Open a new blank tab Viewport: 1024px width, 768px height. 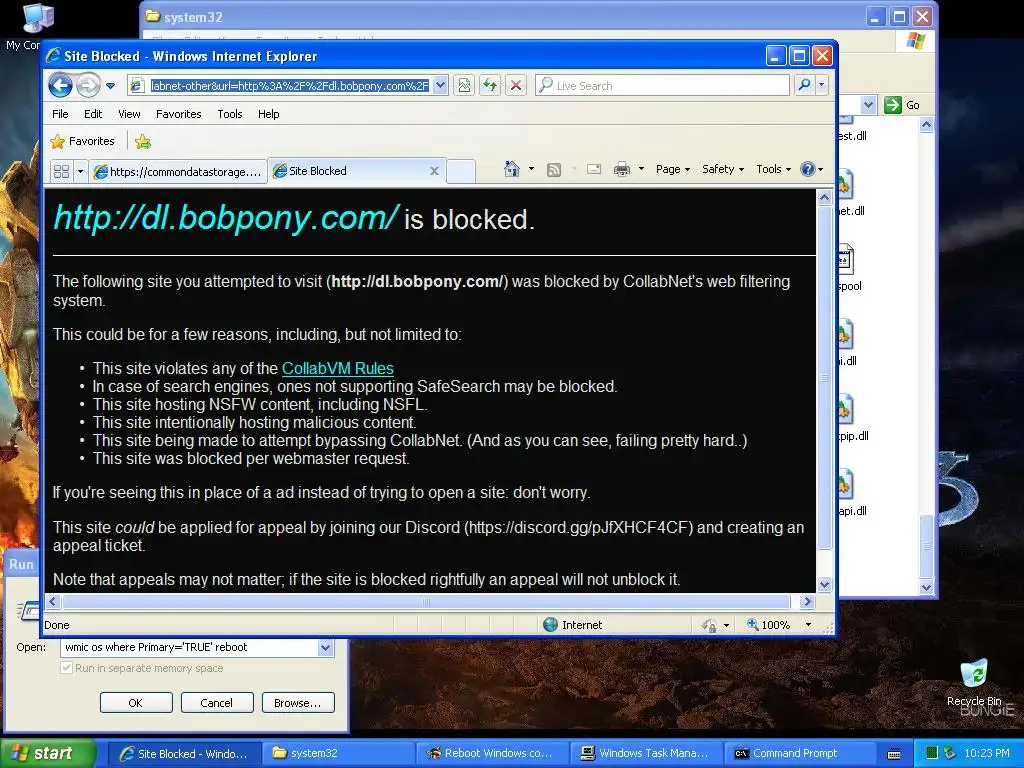click(x=461, y=171)
